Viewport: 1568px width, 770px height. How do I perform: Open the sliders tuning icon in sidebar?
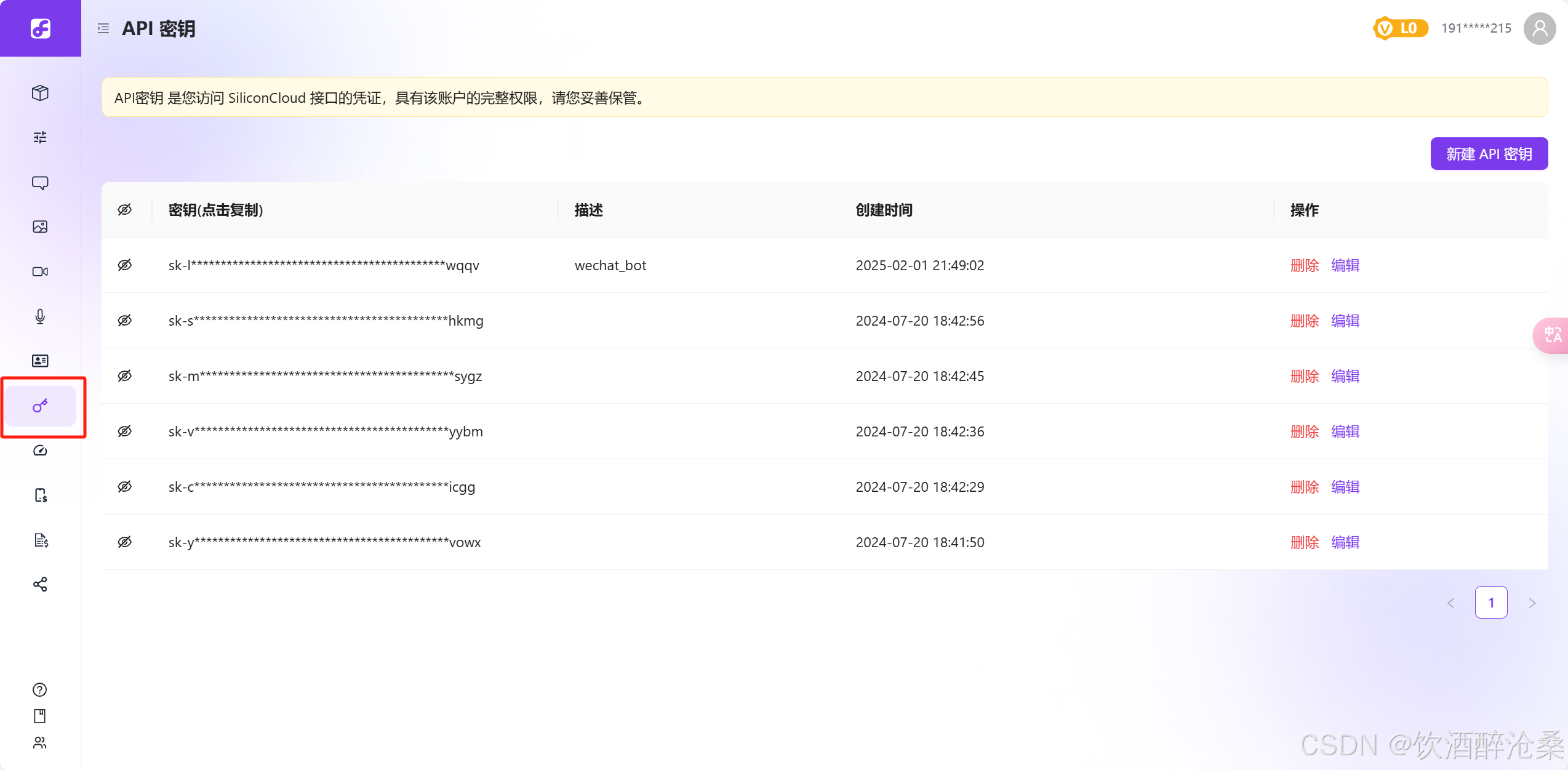[x=40, y=137]
